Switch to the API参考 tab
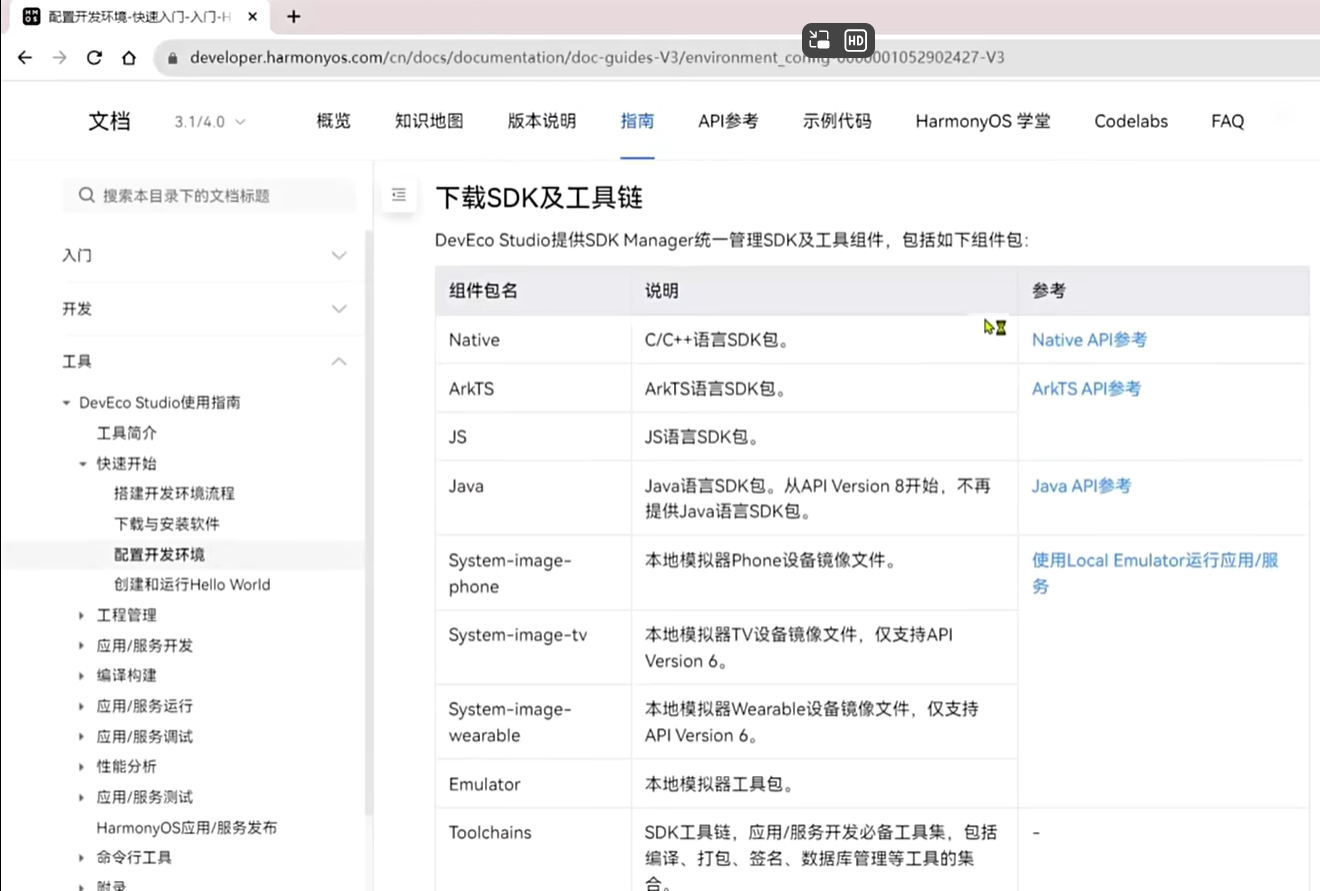 point(728,121)
